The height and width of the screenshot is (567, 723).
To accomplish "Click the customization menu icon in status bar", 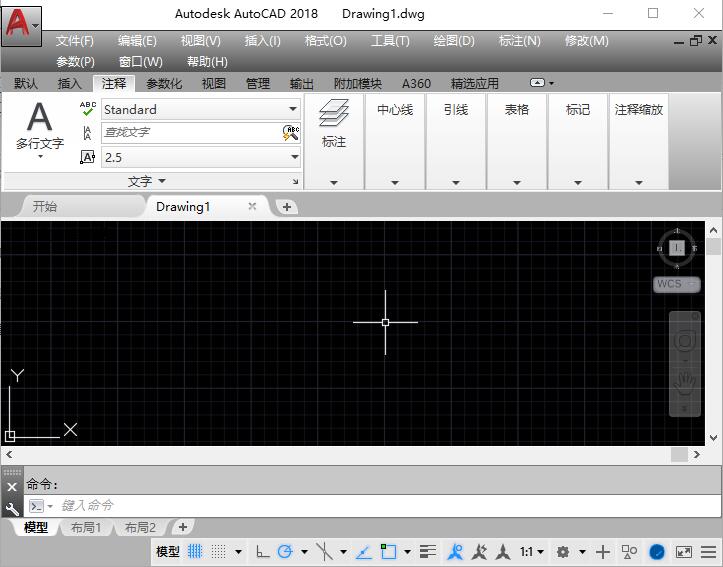I will [x=709, y=551].
